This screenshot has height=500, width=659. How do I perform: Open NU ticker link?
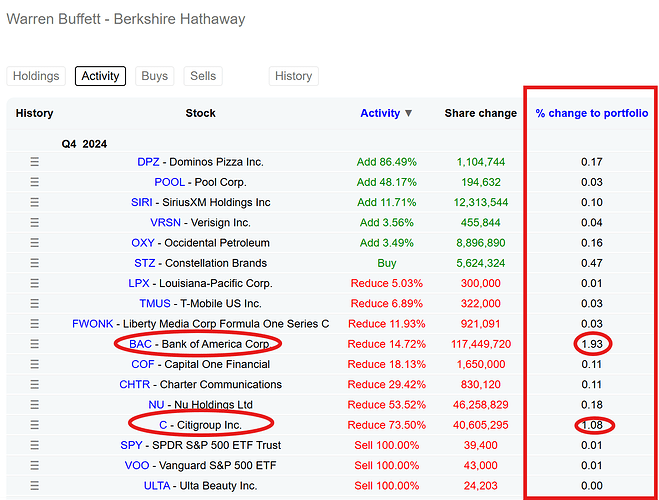[156, 405]
